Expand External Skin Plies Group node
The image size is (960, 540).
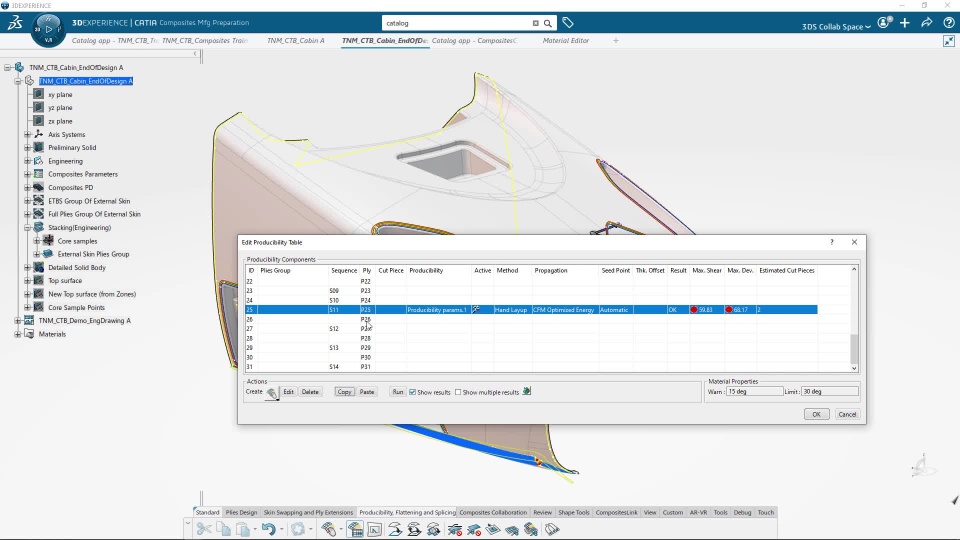coord(37,254)
